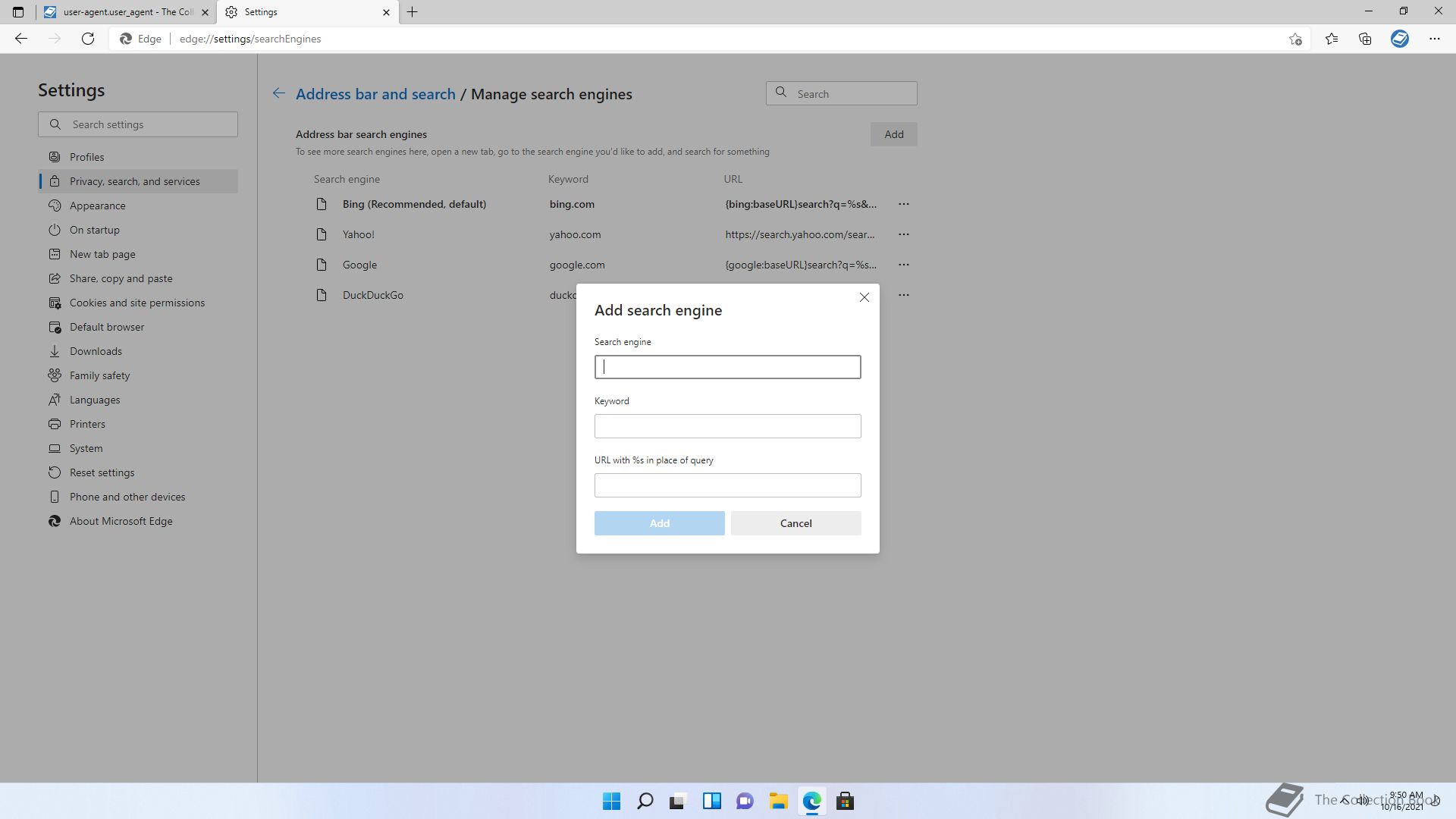Image resolution: width=1456 pixels, height=819 pixels.
Task: Click the Search engine name field
Action: point(728,367)
